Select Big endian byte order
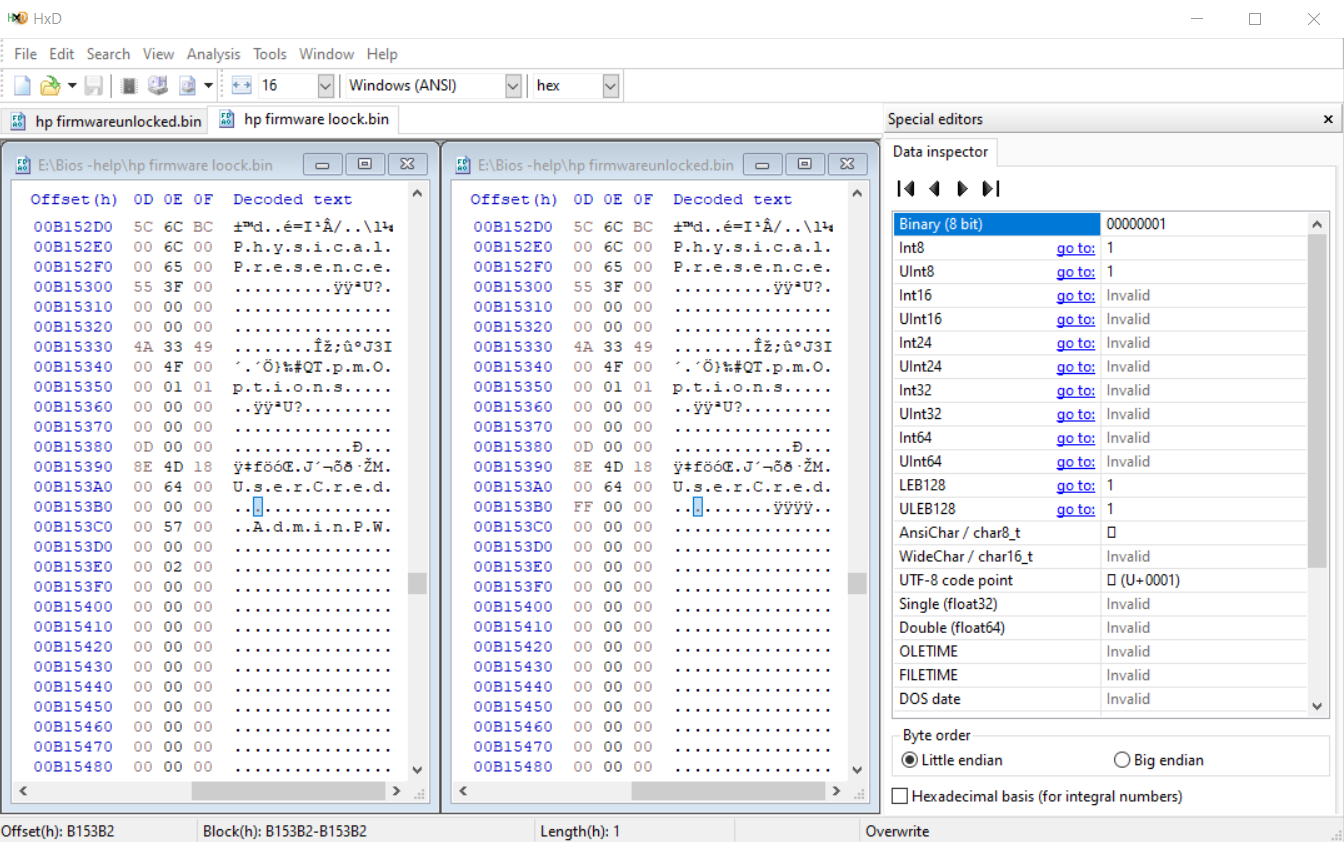 coord(1122,760)
